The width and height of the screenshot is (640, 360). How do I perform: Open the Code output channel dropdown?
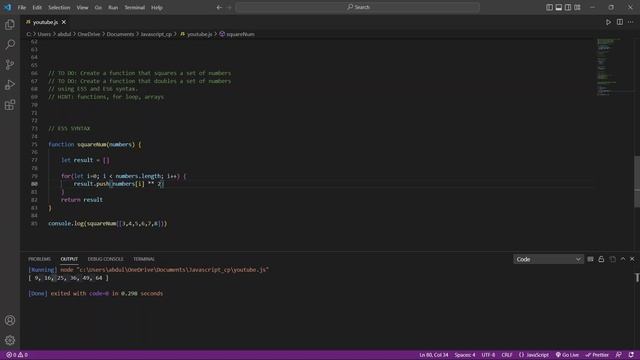548,259
